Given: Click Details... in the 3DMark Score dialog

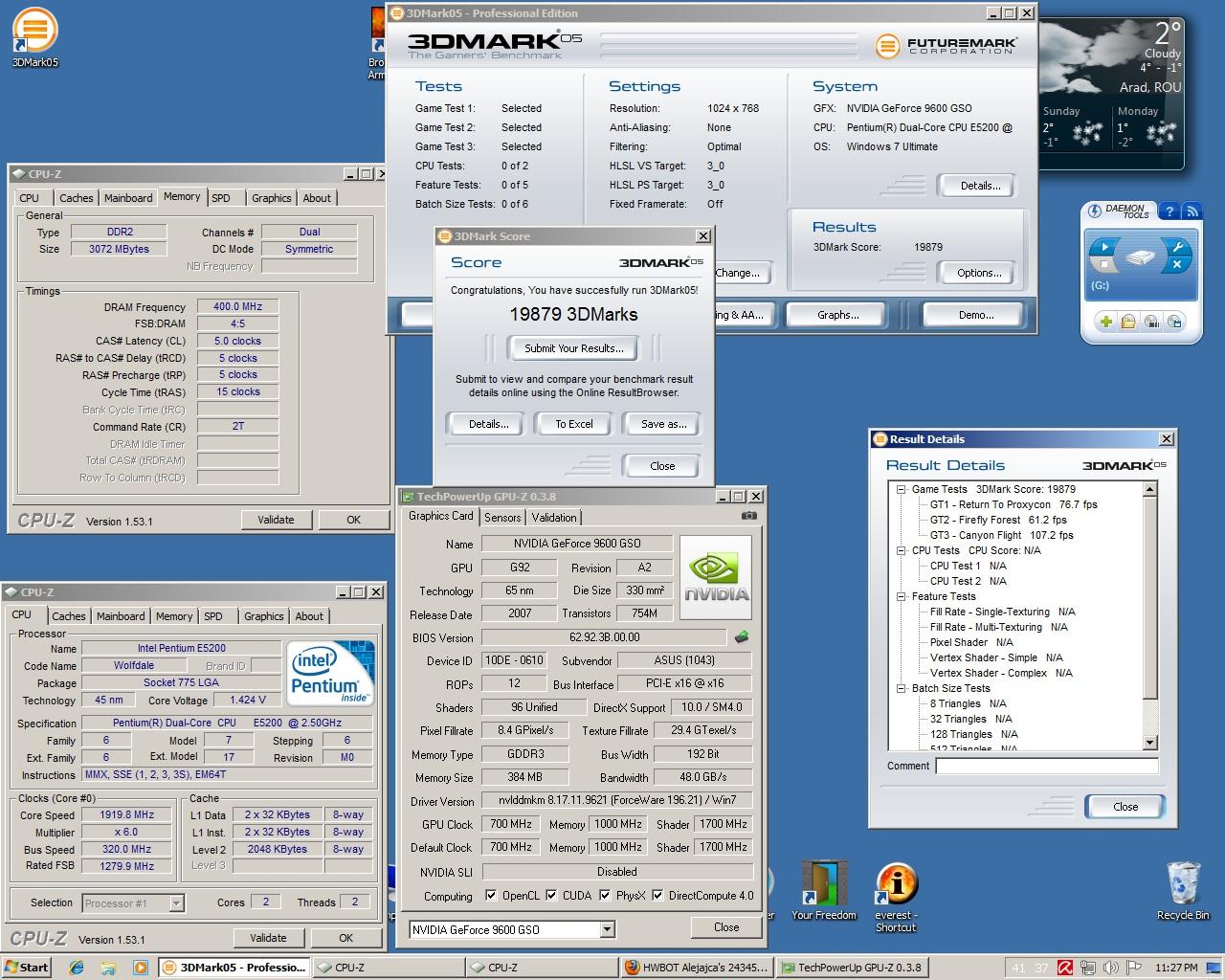Looking at the screenshot, I should (x=488, y=424).
